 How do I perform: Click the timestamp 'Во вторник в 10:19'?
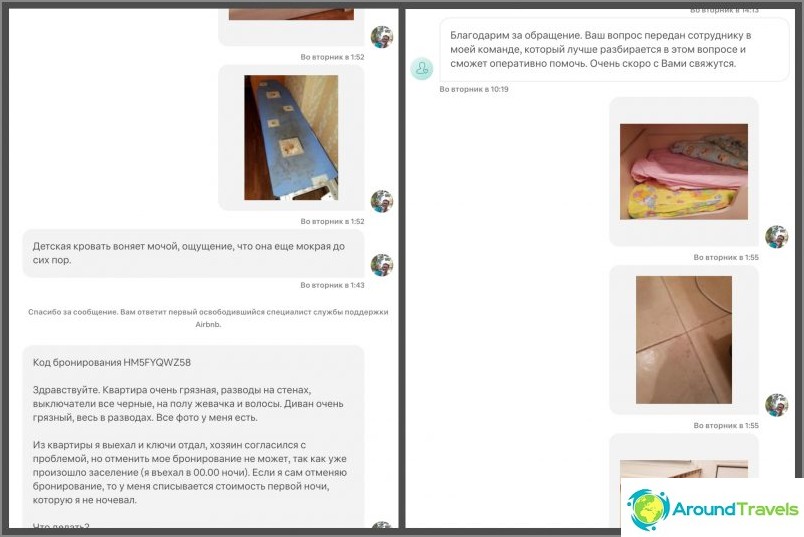tap(474, 89)
